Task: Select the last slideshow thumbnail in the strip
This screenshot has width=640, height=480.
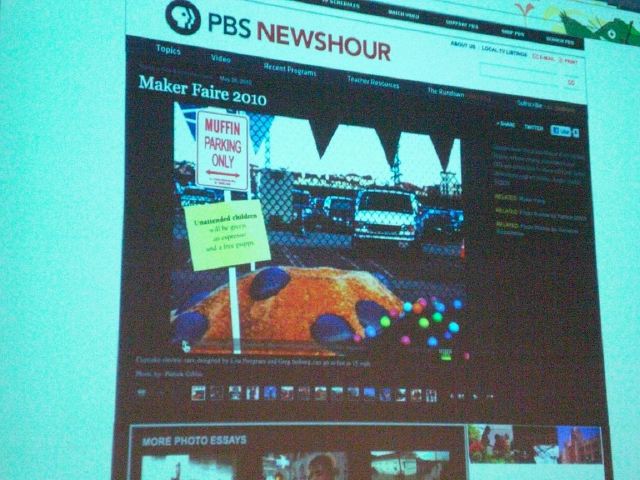Action: (x=431, y=396)
